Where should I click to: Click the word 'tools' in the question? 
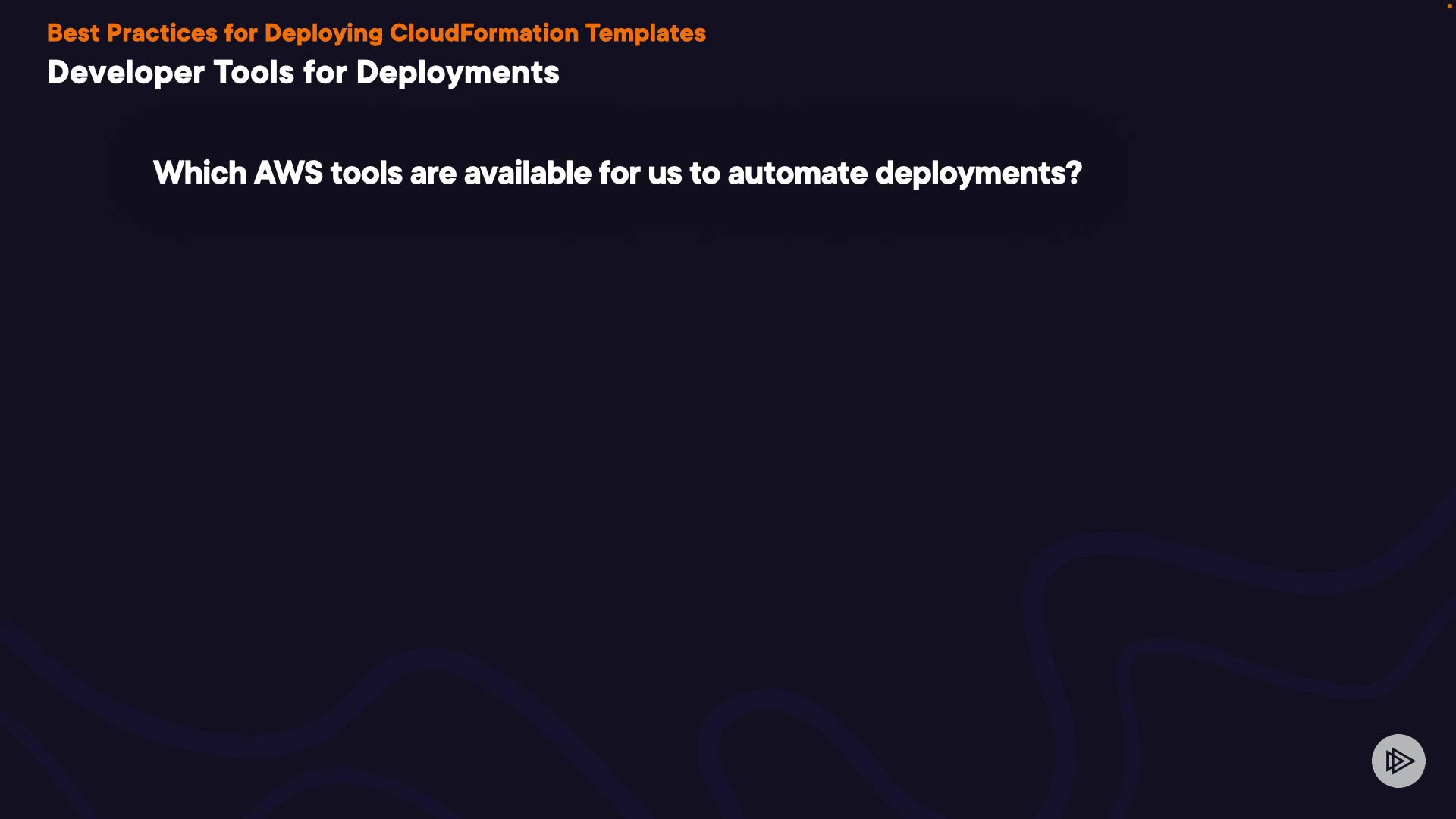366,174
